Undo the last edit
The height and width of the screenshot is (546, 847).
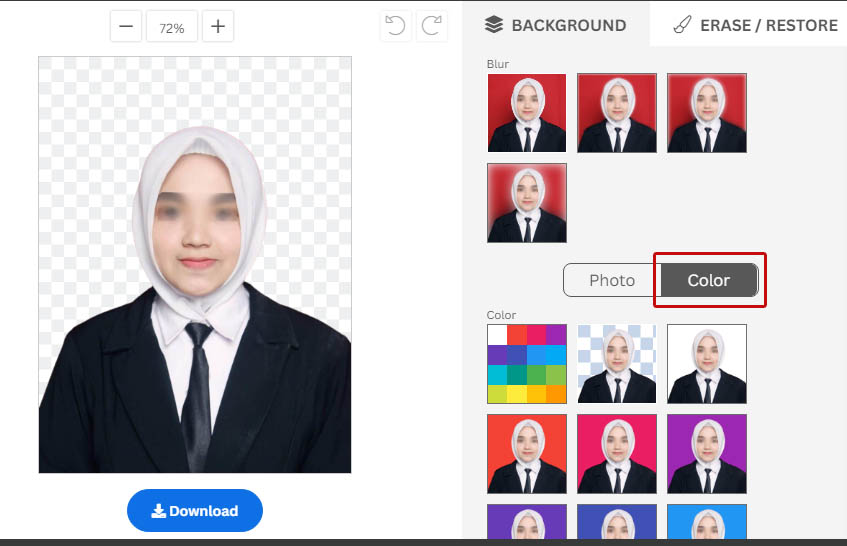395,26
